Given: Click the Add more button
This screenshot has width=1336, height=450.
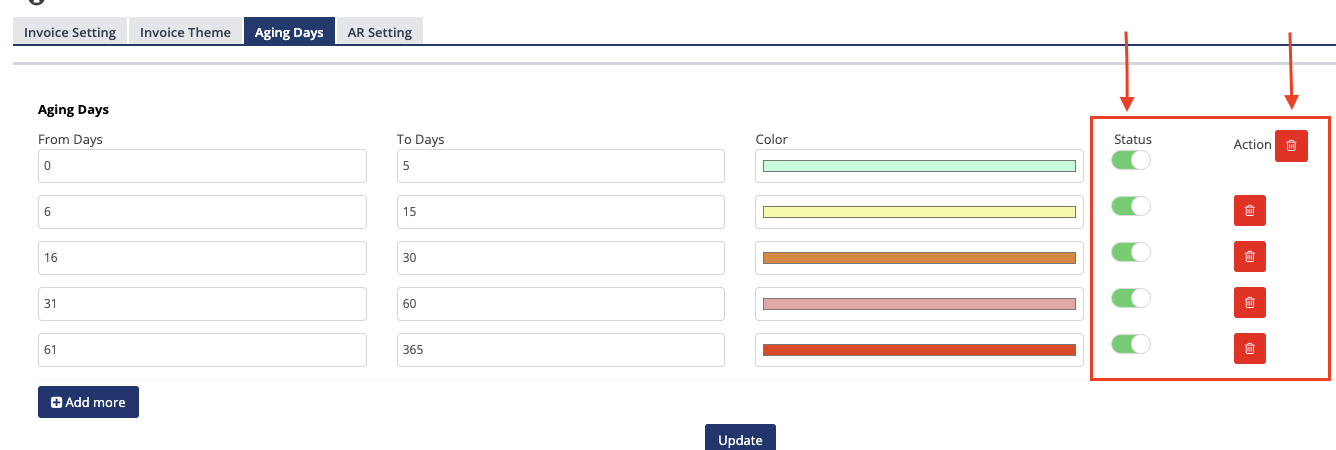Looking at the screenshot, I should pyautogui.click(x=88, y=402).
